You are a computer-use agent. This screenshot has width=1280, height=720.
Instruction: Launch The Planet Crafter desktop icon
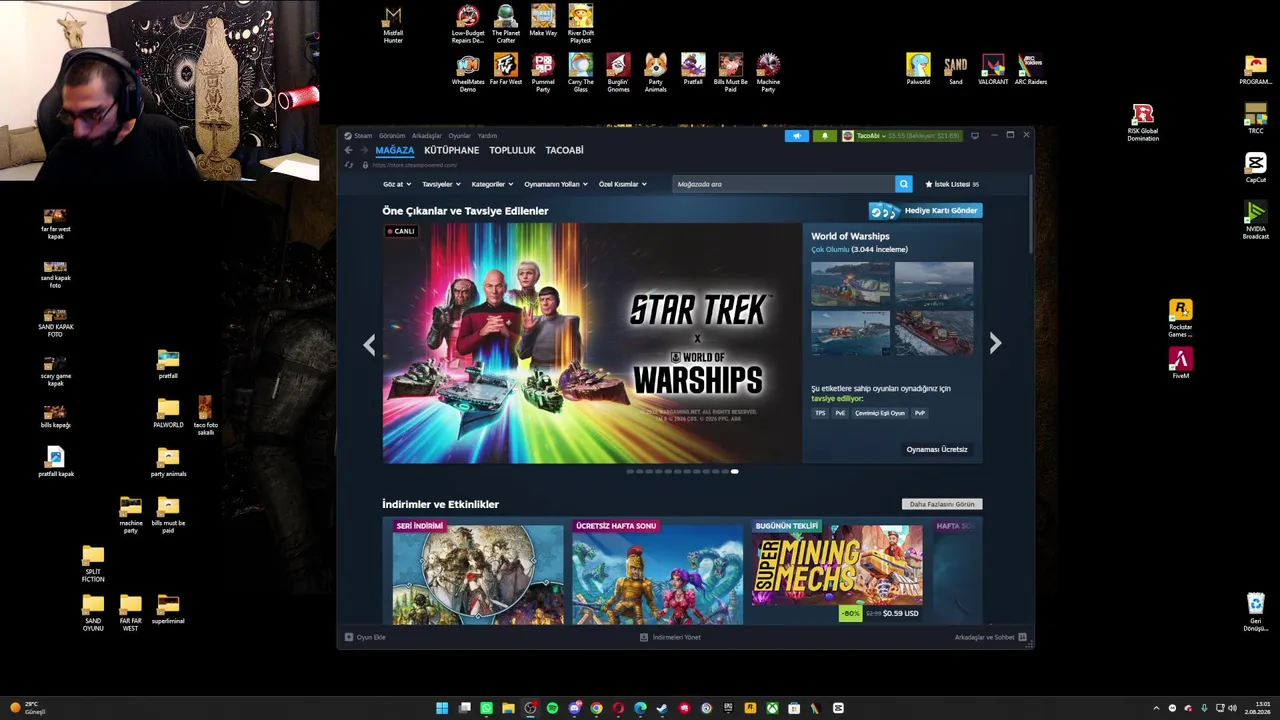[x=506, y=25]
